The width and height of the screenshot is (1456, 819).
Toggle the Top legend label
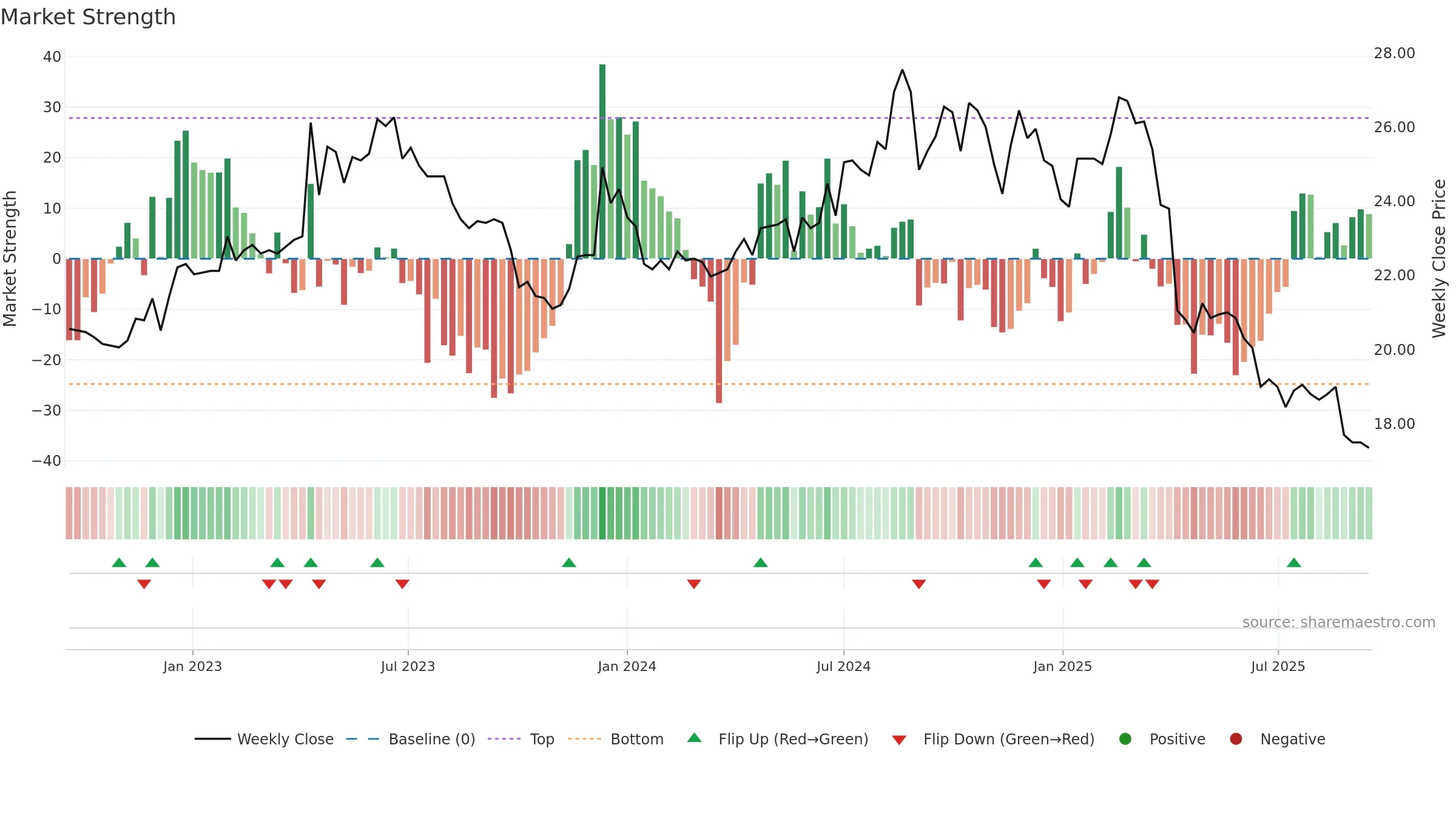542,740
